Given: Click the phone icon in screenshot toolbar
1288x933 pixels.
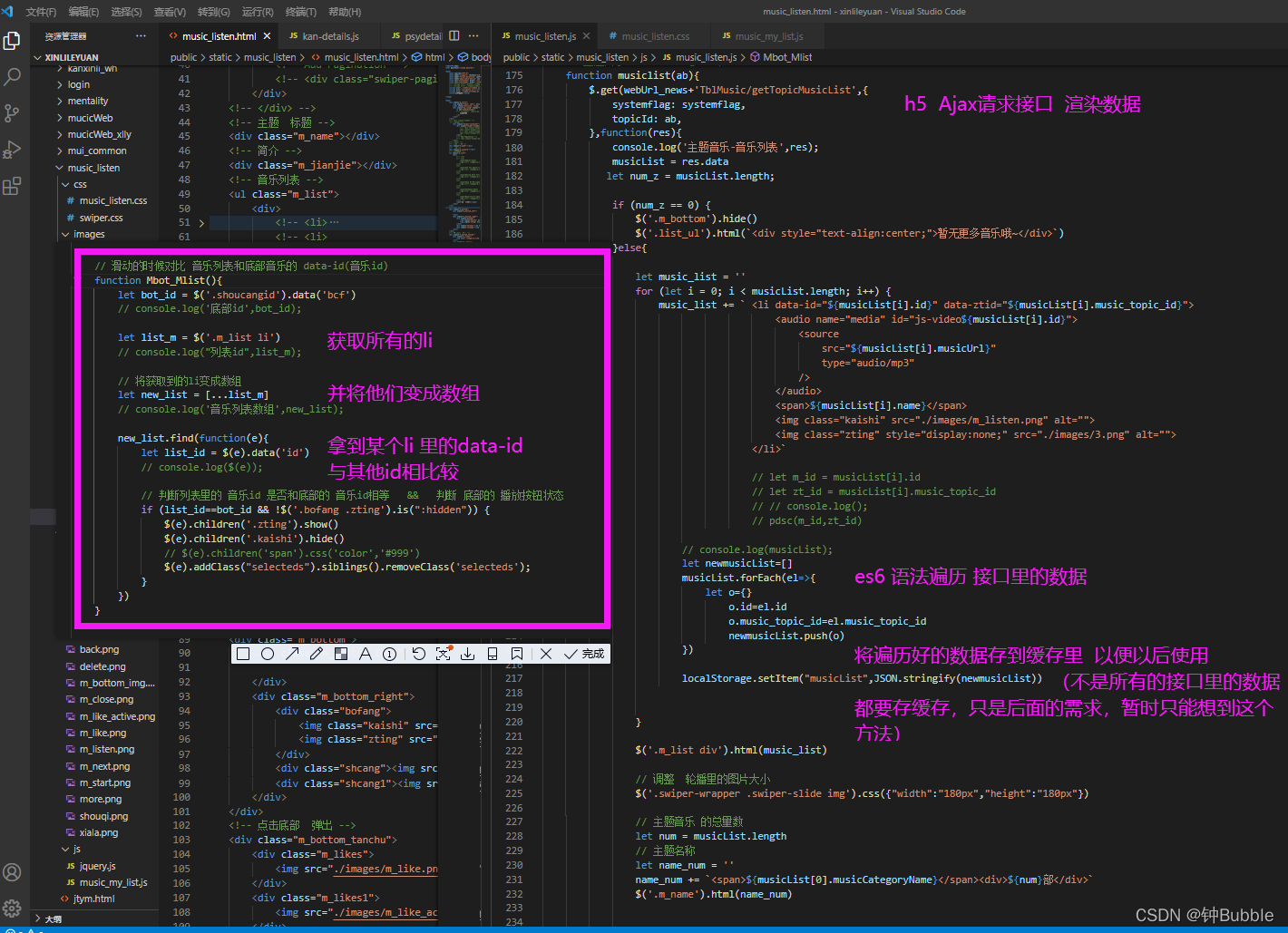Looking at the screenshot, I should point(493,654).
